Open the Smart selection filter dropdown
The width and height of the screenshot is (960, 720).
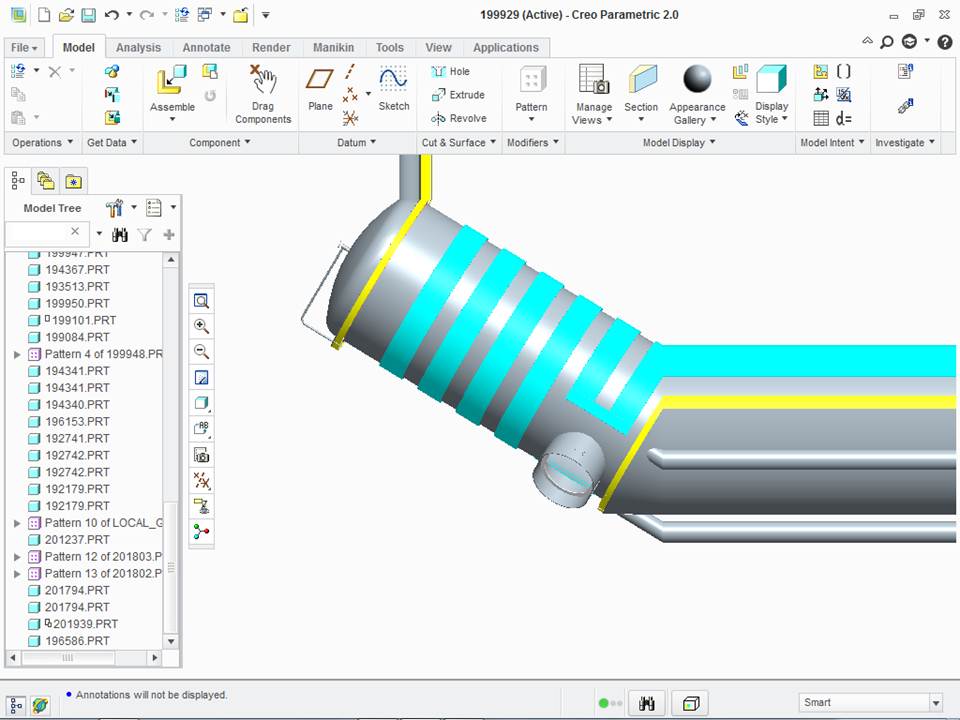coord(936,703)
